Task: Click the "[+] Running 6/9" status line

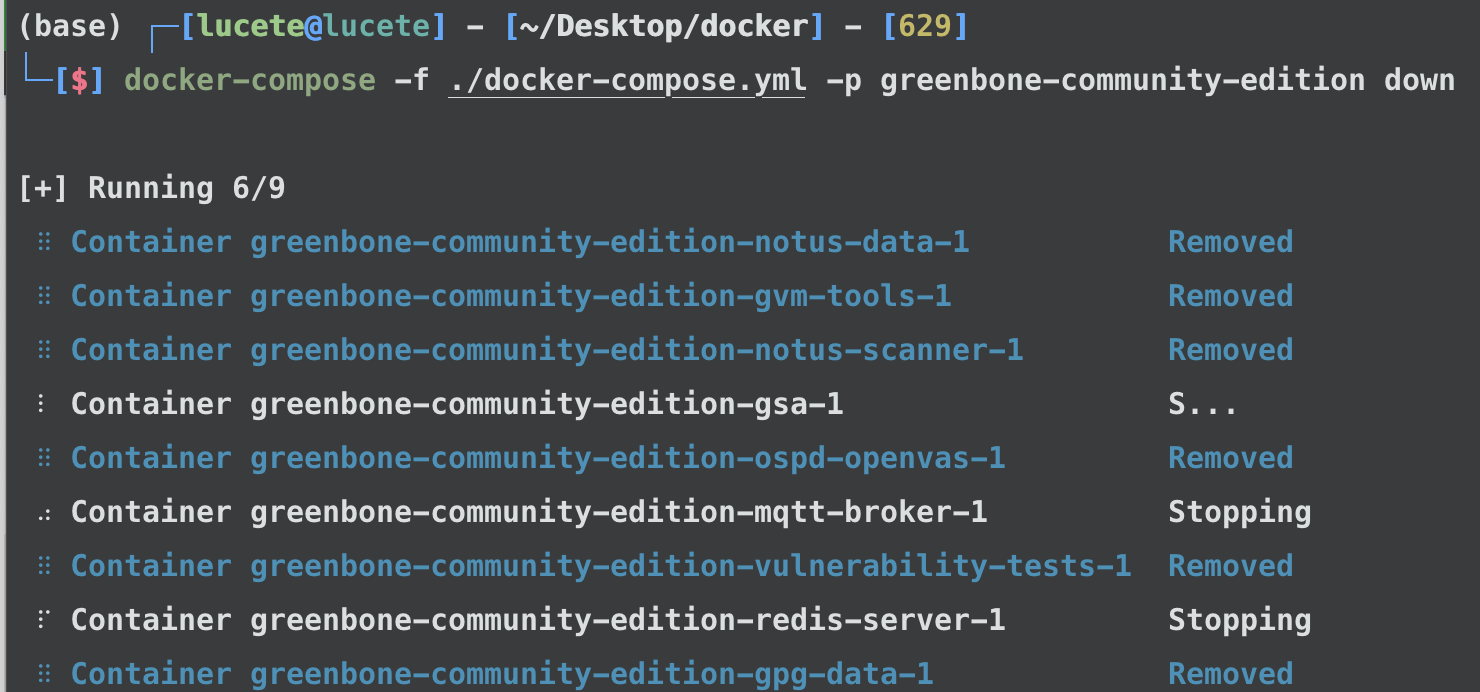Action: pos(152,188)
